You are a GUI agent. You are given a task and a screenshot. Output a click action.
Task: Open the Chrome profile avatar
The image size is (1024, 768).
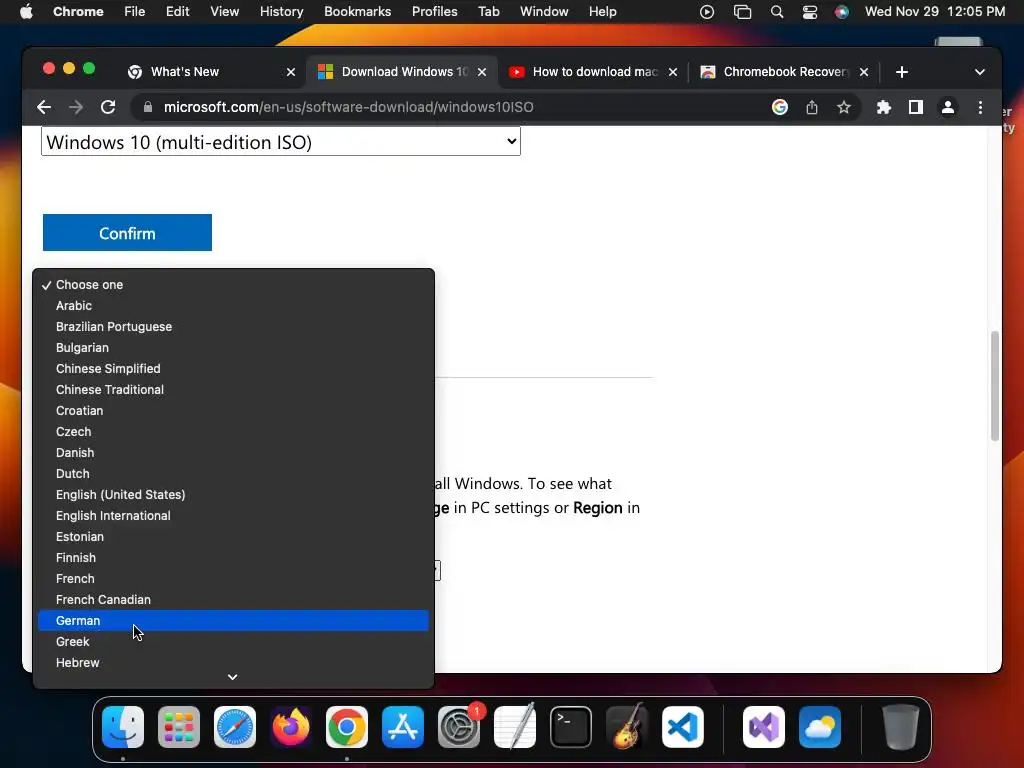coord(948,107)
